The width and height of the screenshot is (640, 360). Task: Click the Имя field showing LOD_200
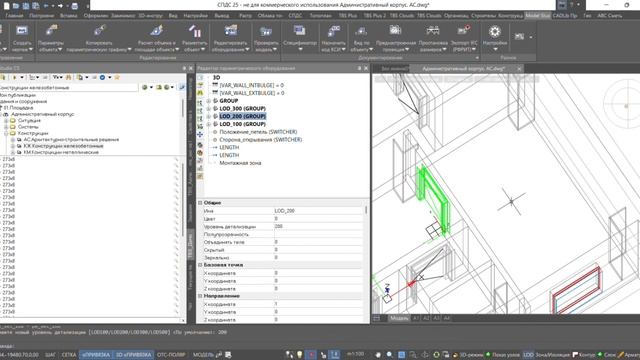318,211
